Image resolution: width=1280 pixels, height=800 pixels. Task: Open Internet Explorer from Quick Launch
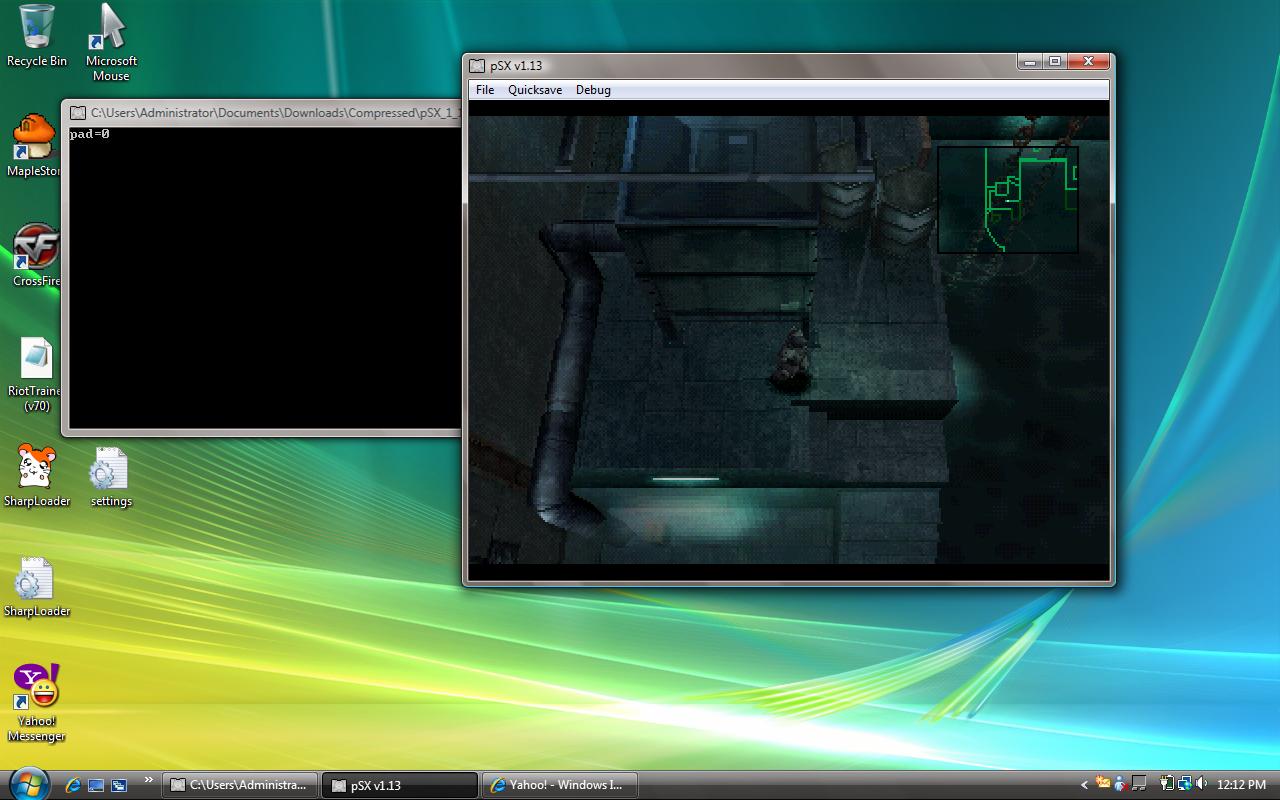point(73,785)
